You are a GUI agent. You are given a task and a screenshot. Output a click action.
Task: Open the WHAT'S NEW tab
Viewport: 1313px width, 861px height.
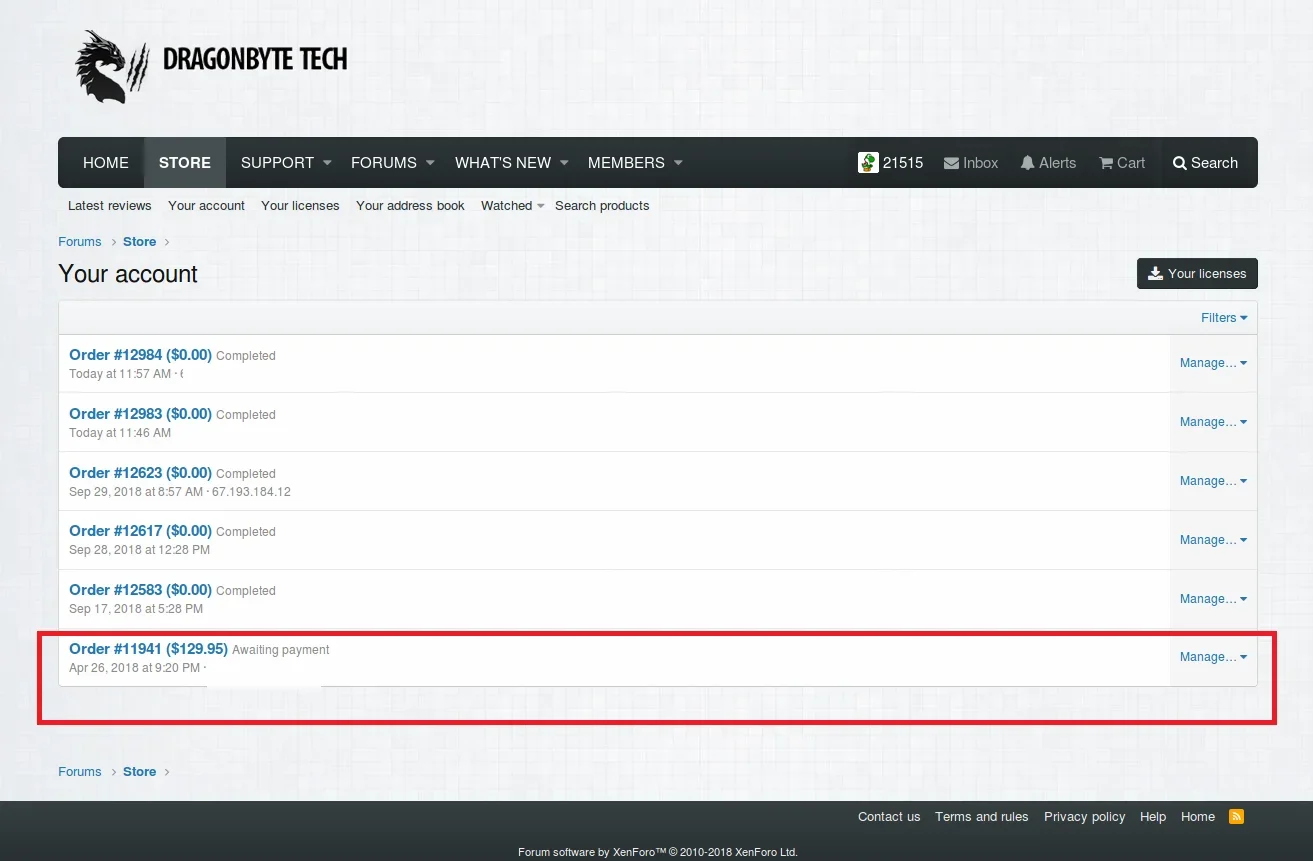coord(503,163)
